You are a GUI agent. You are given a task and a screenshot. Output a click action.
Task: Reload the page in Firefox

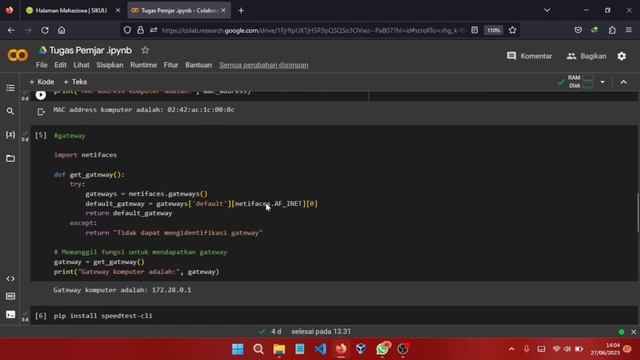pyautogui.click(x=45, y=30)
